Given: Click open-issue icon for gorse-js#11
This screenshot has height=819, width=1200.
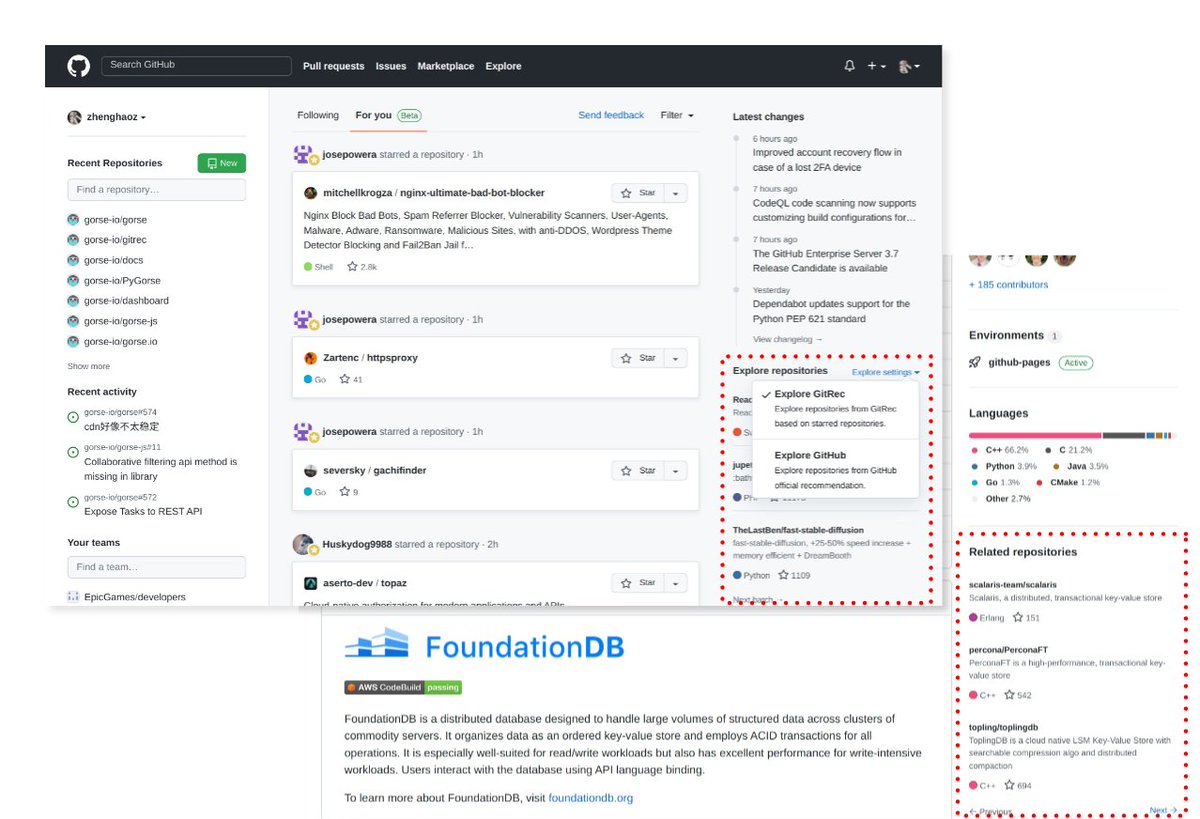Looking at the screenshot, I should (x=73, y=452).
